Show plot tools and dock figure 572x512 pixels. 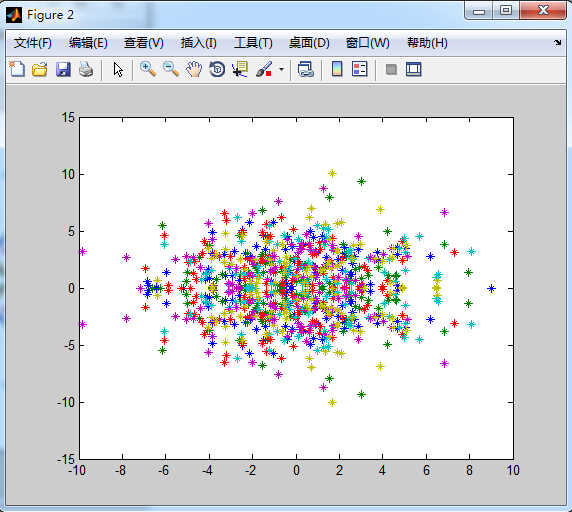(414, 69)
